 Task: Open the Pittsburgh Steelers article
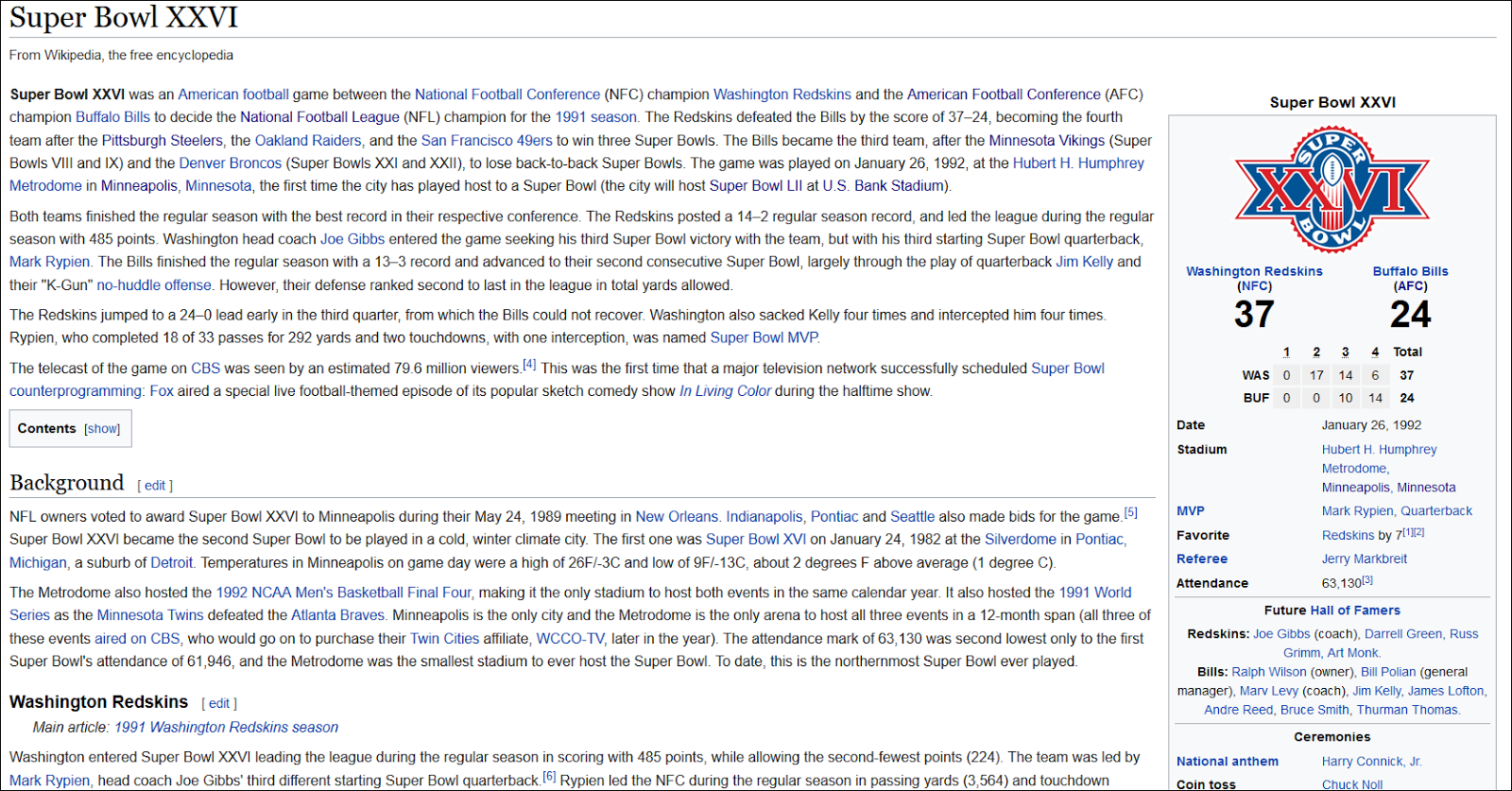163,141
